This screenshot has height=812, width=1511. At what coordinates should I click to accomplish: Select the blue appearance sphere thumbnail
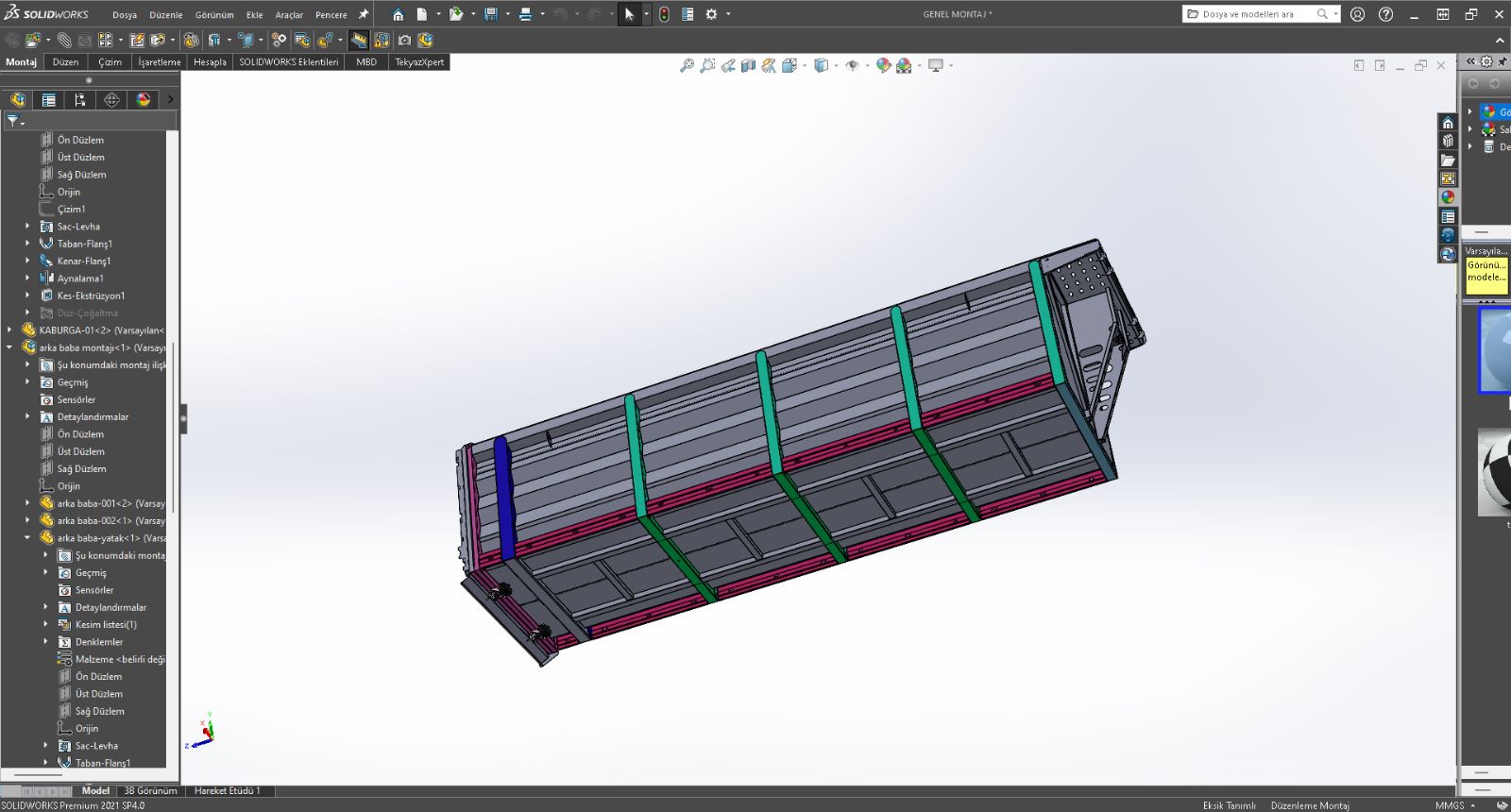point(1495,349)
